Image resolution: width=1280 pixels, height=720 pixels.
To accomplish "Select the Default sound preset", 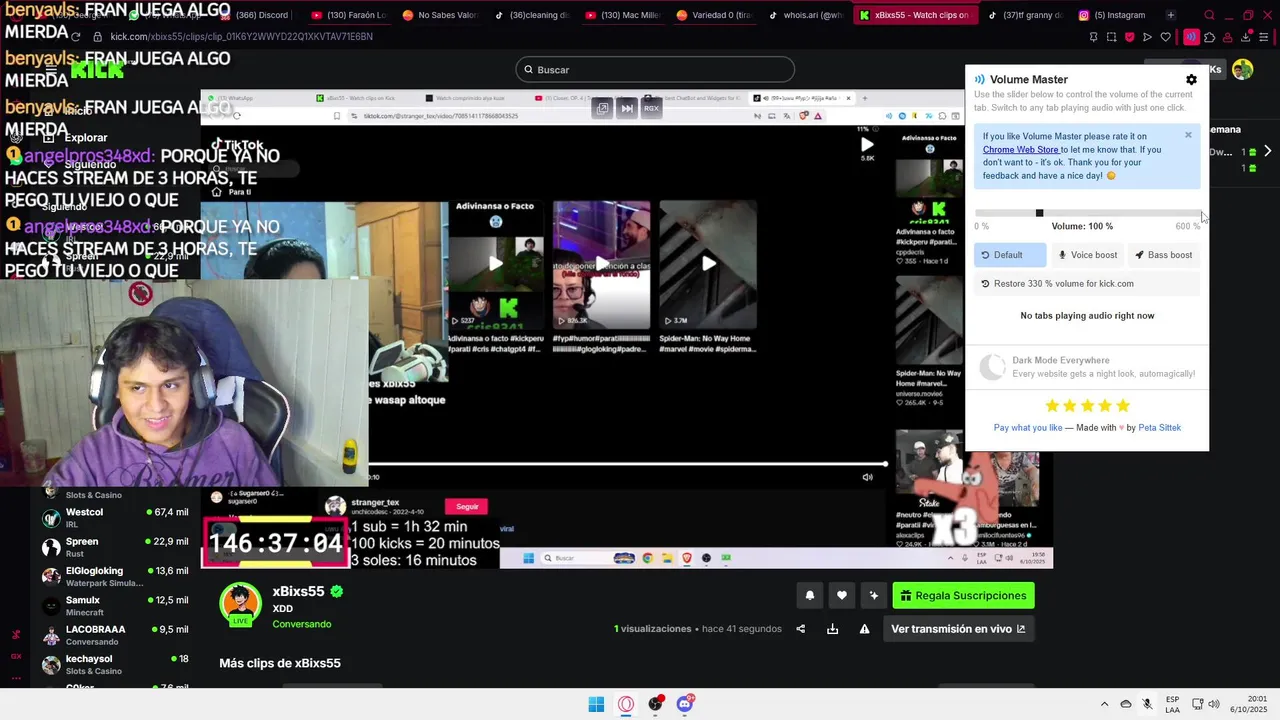I will coord(1010,255).
